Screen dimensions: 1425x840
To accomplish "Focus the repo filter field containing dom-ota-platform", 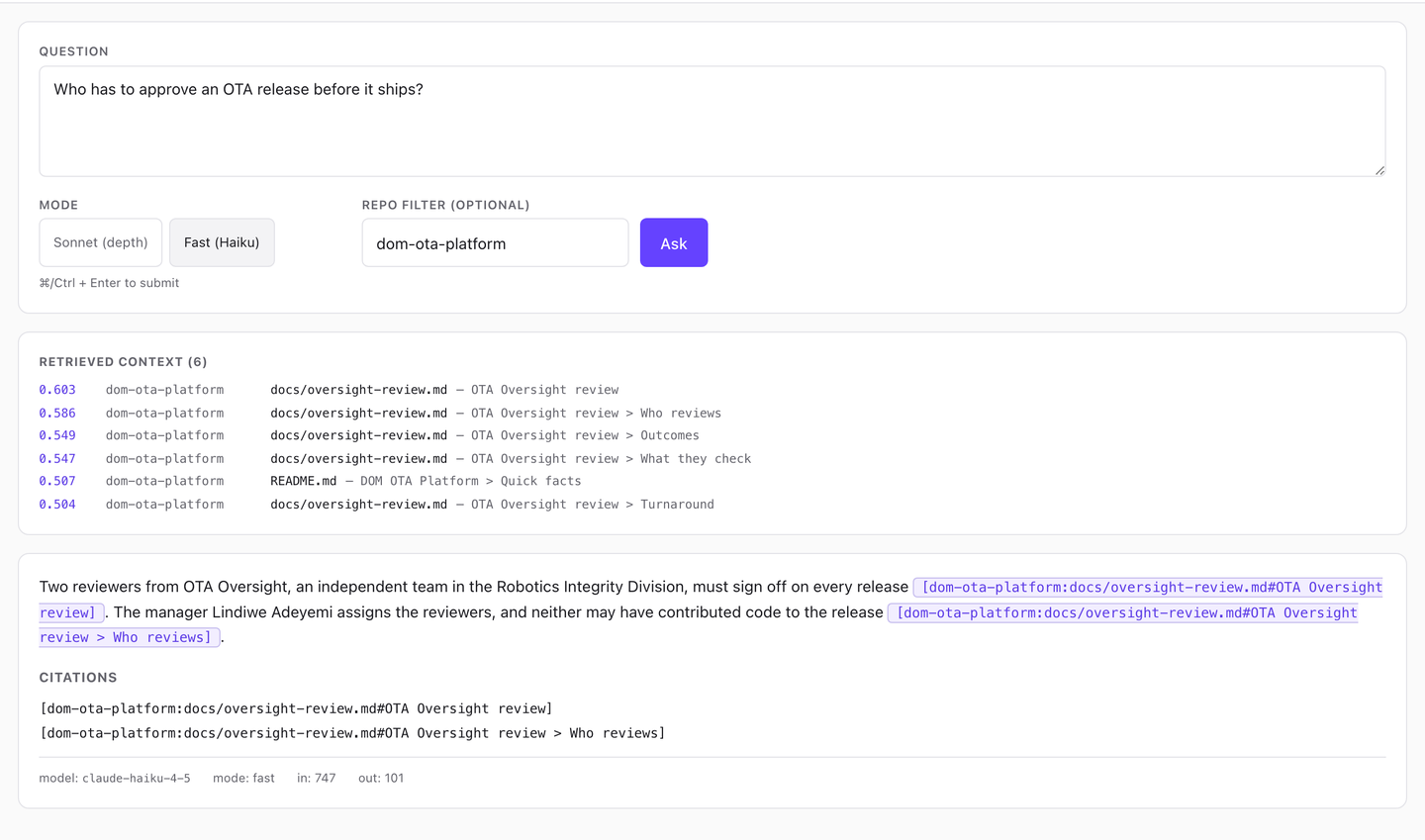I will point(495,242).
